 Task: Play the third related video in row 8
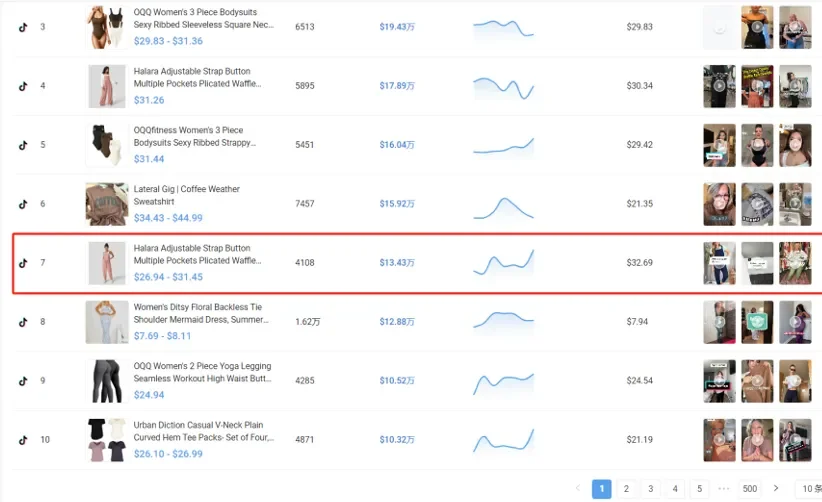pos(795,322)
